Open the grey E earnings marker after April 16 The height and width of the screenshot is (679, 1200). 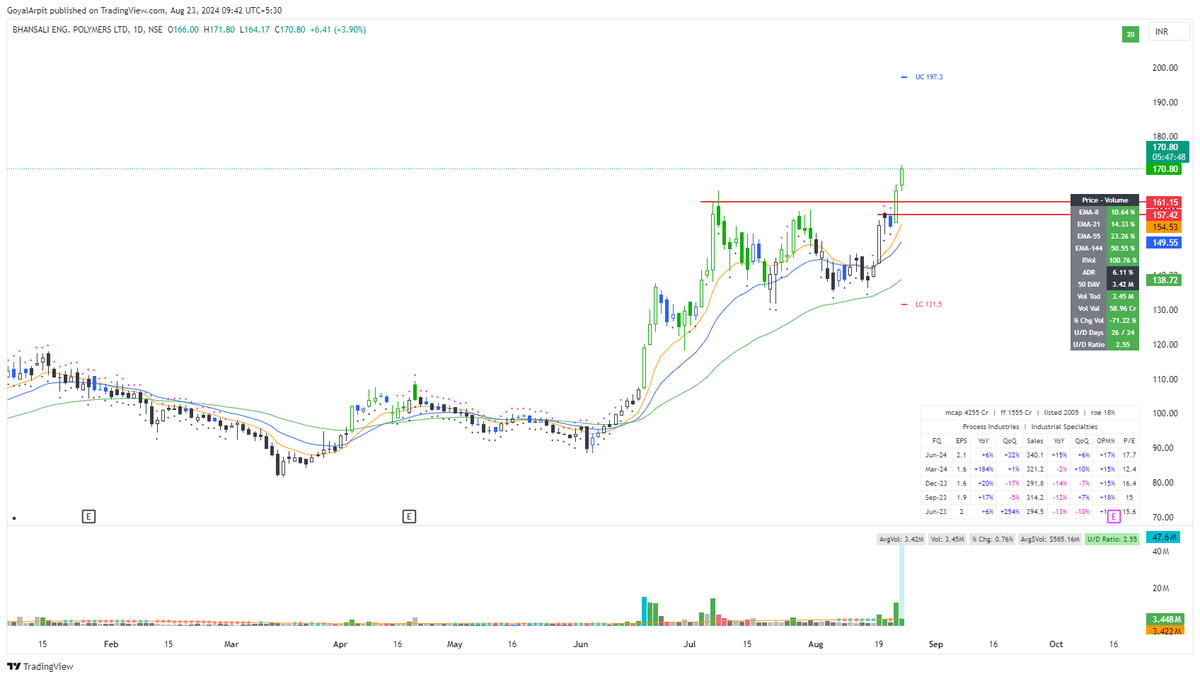[409, 516]
